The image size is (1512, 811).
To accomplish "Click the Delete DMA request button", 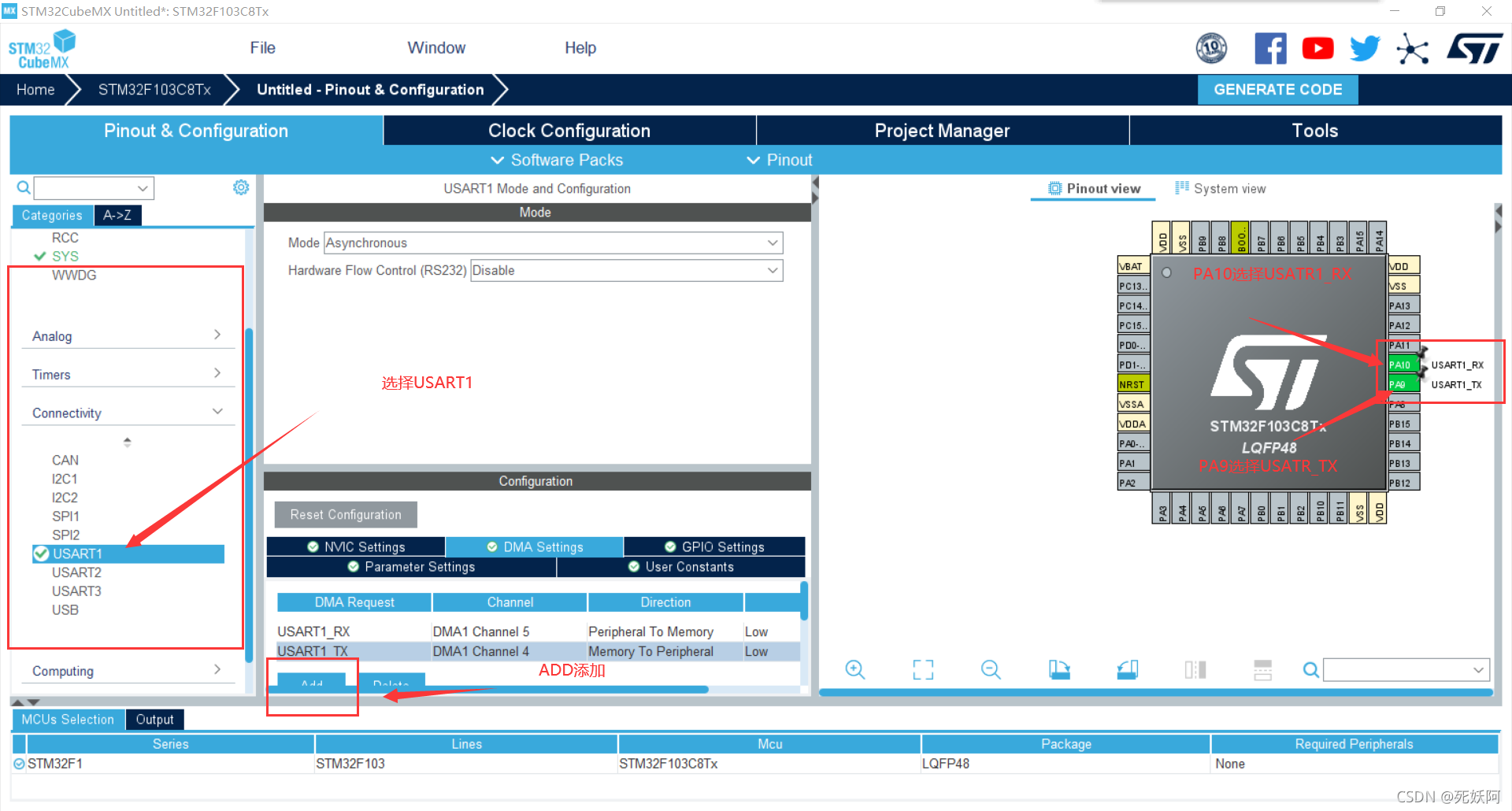I will click(391, 682).
